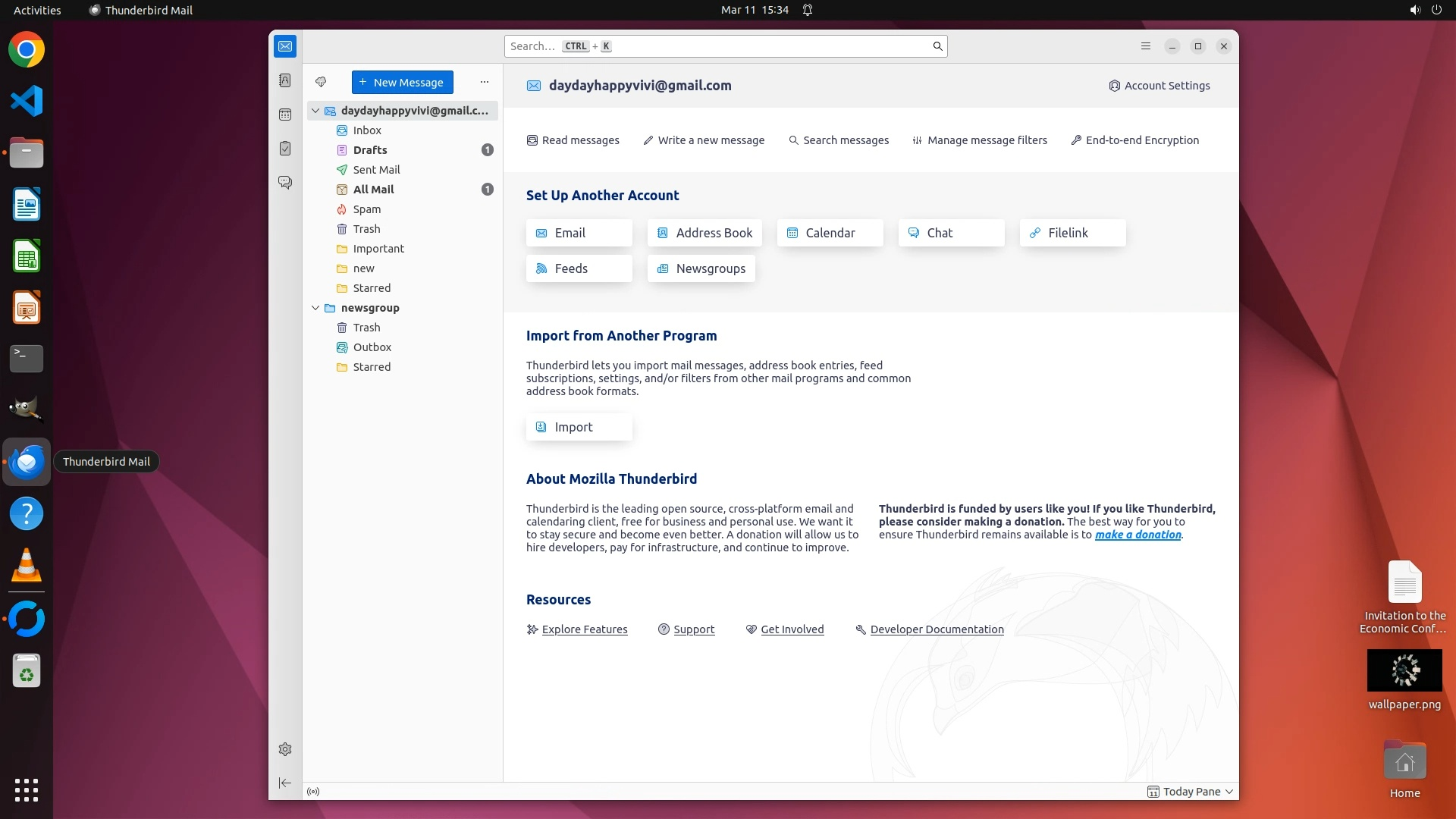The image size is (1456, 819).
Task: Open the Tasks space icon
Action: tap(285, 149)
